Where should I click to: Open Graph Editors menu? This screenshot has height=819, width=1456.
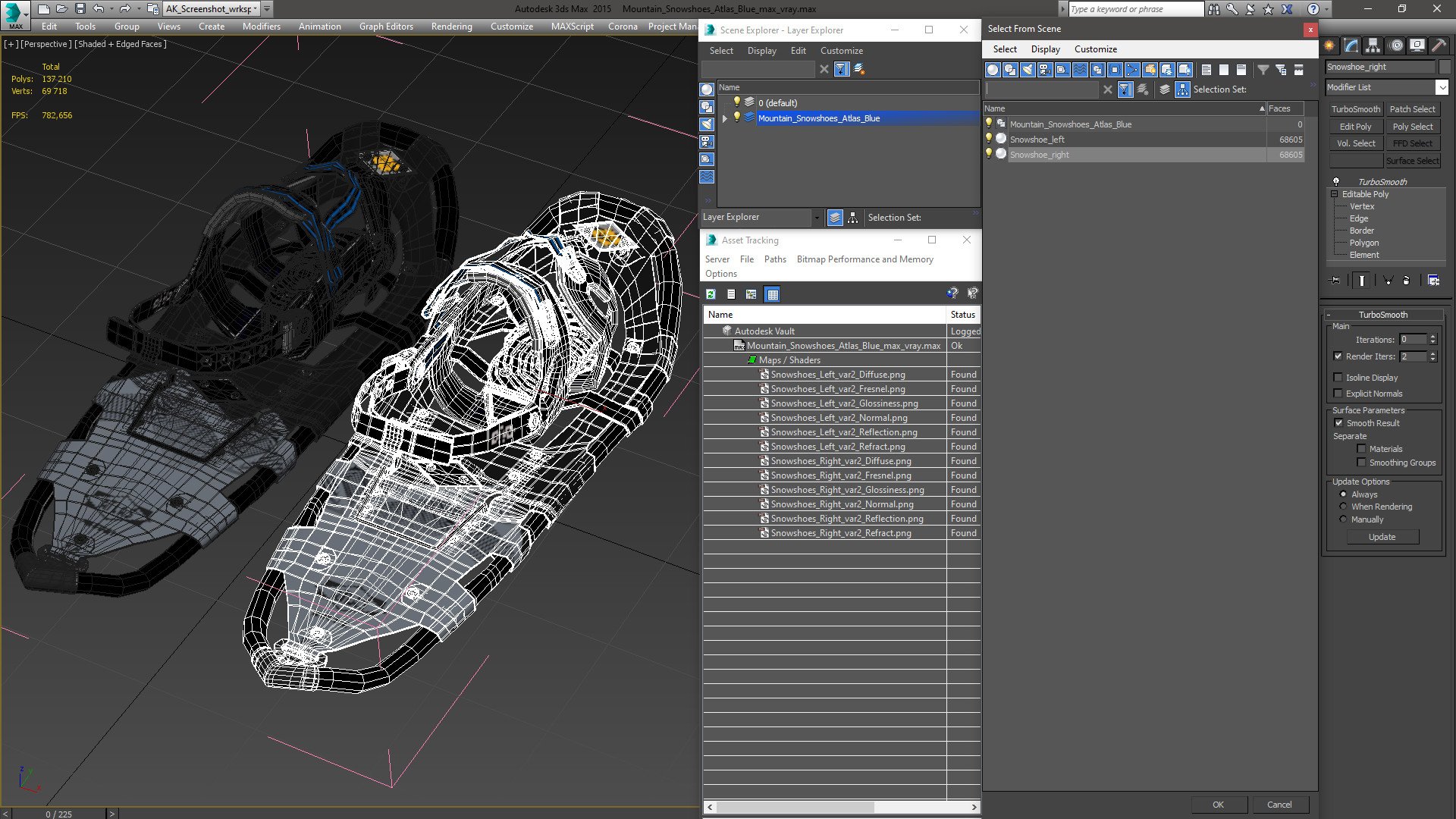coord(386,27)
